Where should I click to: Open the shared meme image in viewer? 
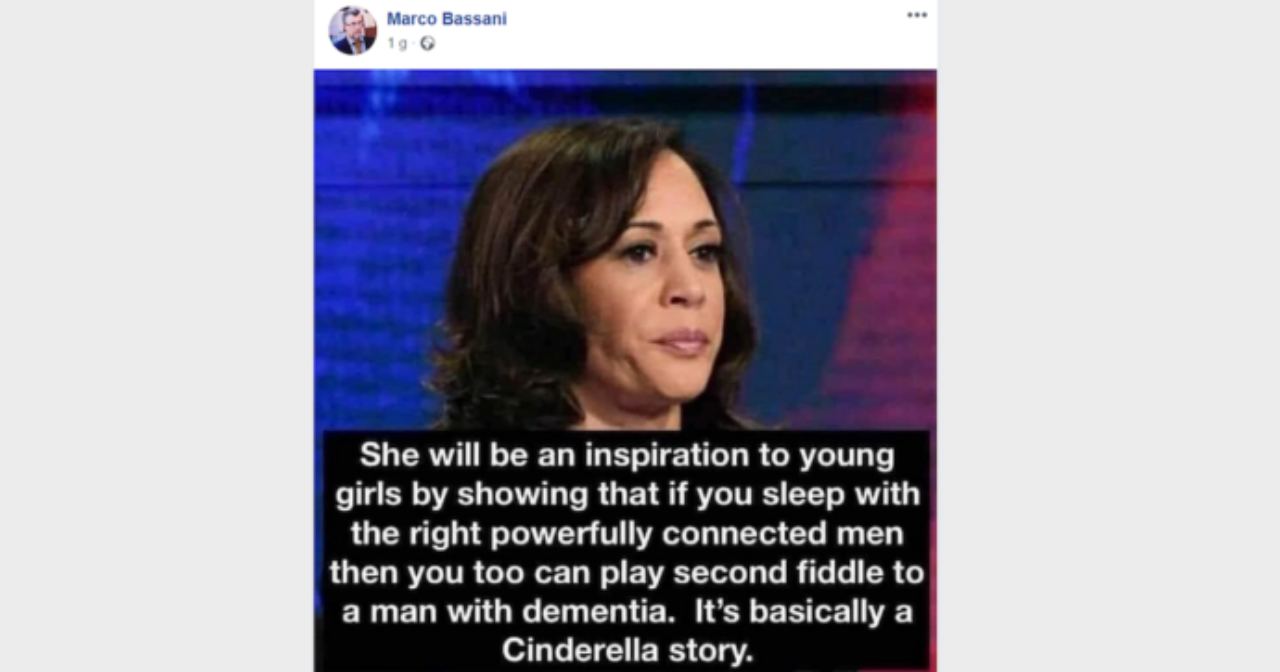coord(625,370)
